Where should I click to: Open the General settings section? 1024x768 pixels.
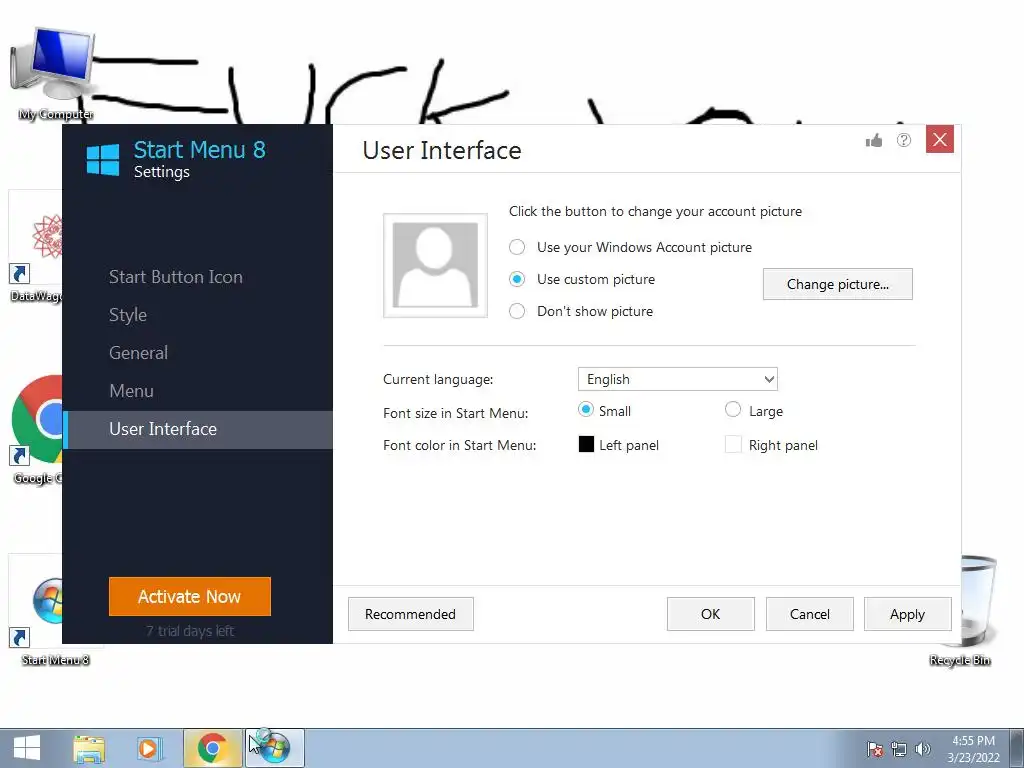tap(138, 353)
